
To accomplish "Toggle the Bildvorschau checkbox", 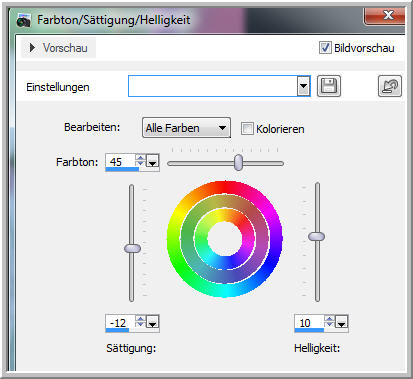I will (x=325, y=48).
